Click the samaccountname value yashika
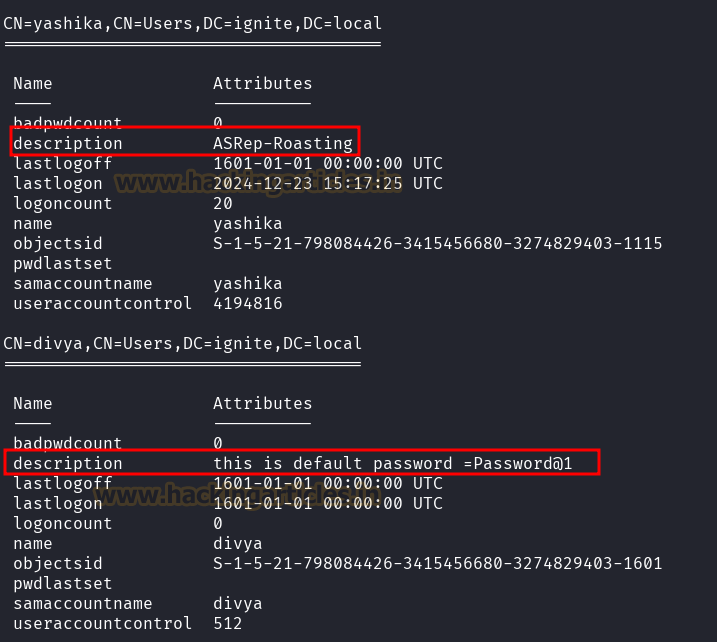The height and width of the screenshot is (642, 717). coord(247,284)
